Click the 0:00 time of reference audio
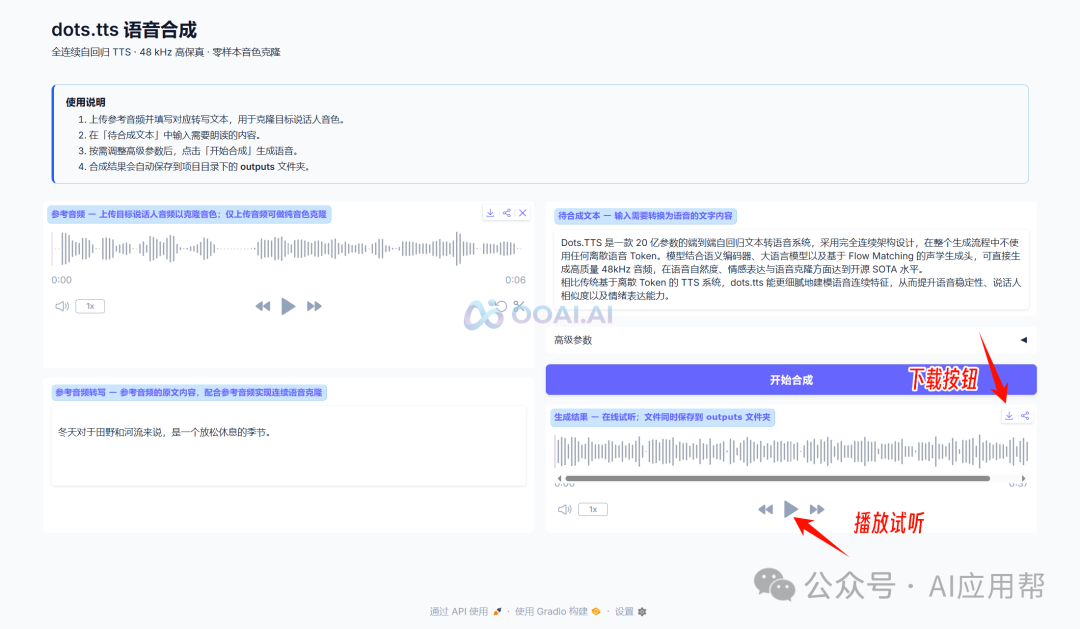This screenshot has height=629, width=1080. tap(61, 280)
